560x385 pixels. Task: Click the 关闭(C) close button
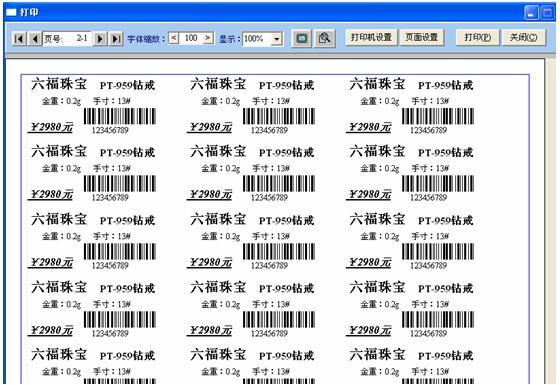pos(524,37)
